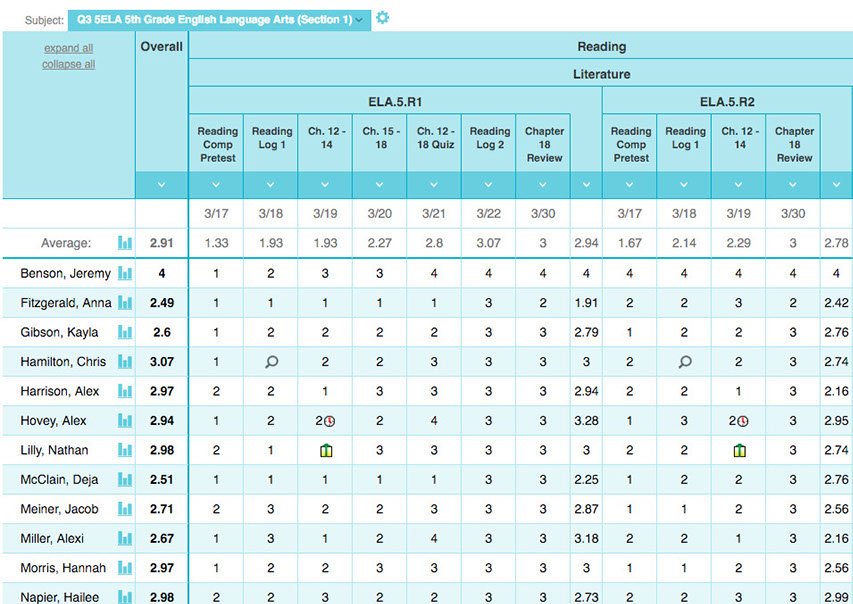This screenshot has height=604, width=853.
Task: Click overall average 2.91 cell
Action: tap(162, 243)
